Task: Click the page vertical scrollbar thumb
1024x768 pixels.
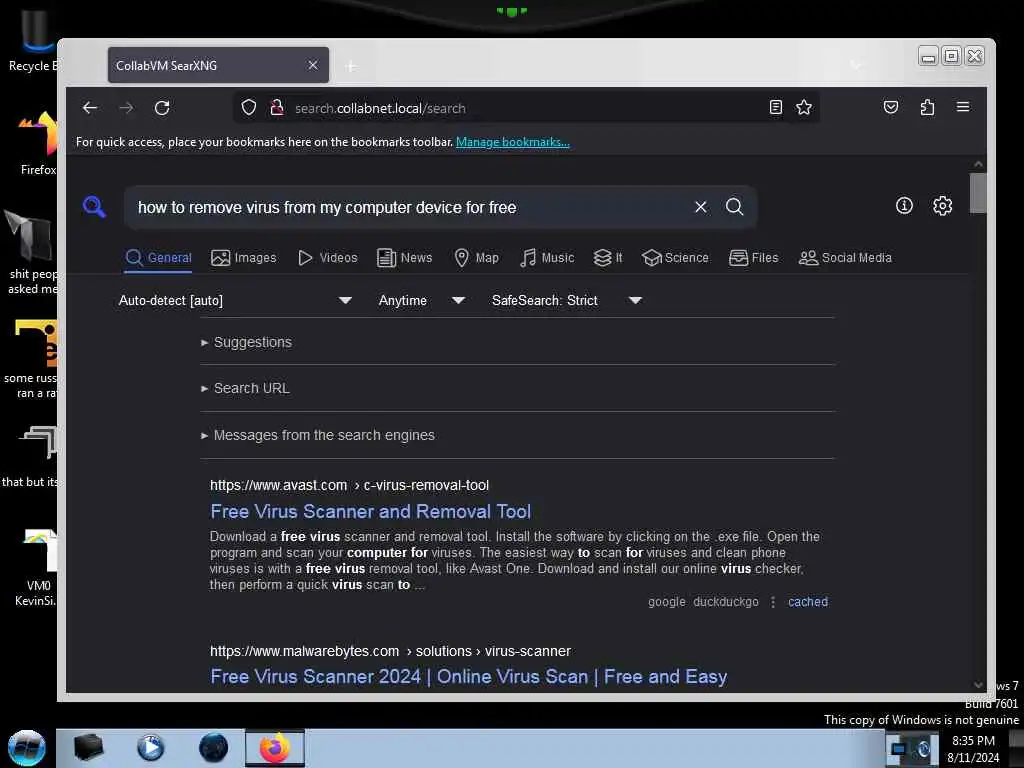Action: (x=978, y=193)
